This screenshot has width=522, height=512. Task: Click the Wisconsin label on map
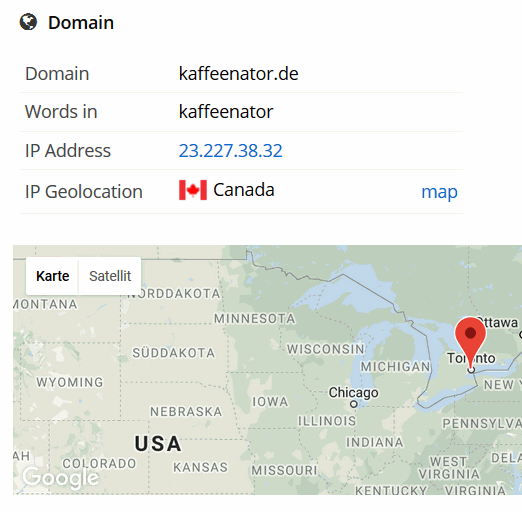coord(326,349)
